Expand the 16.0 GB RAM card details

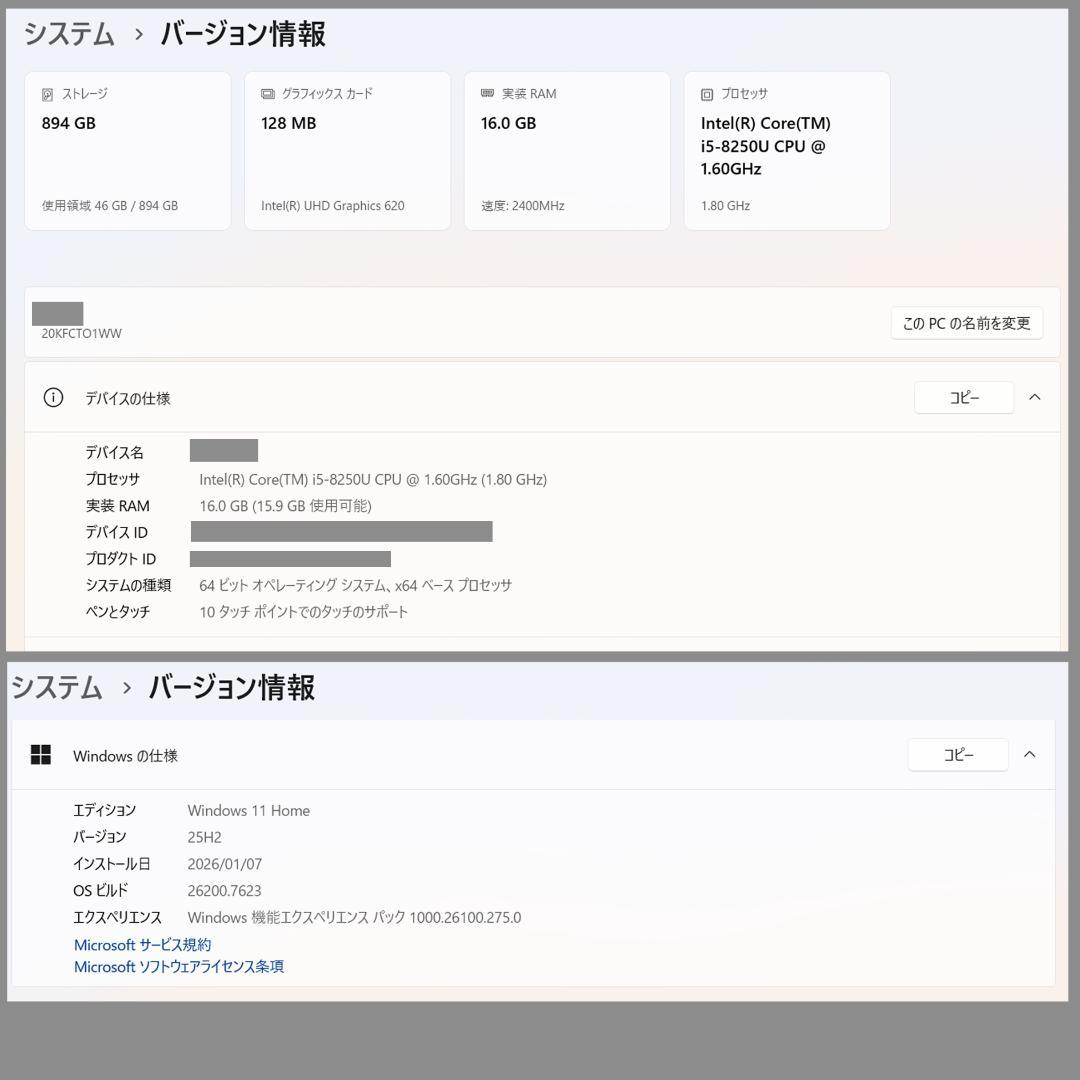(566, 150)
